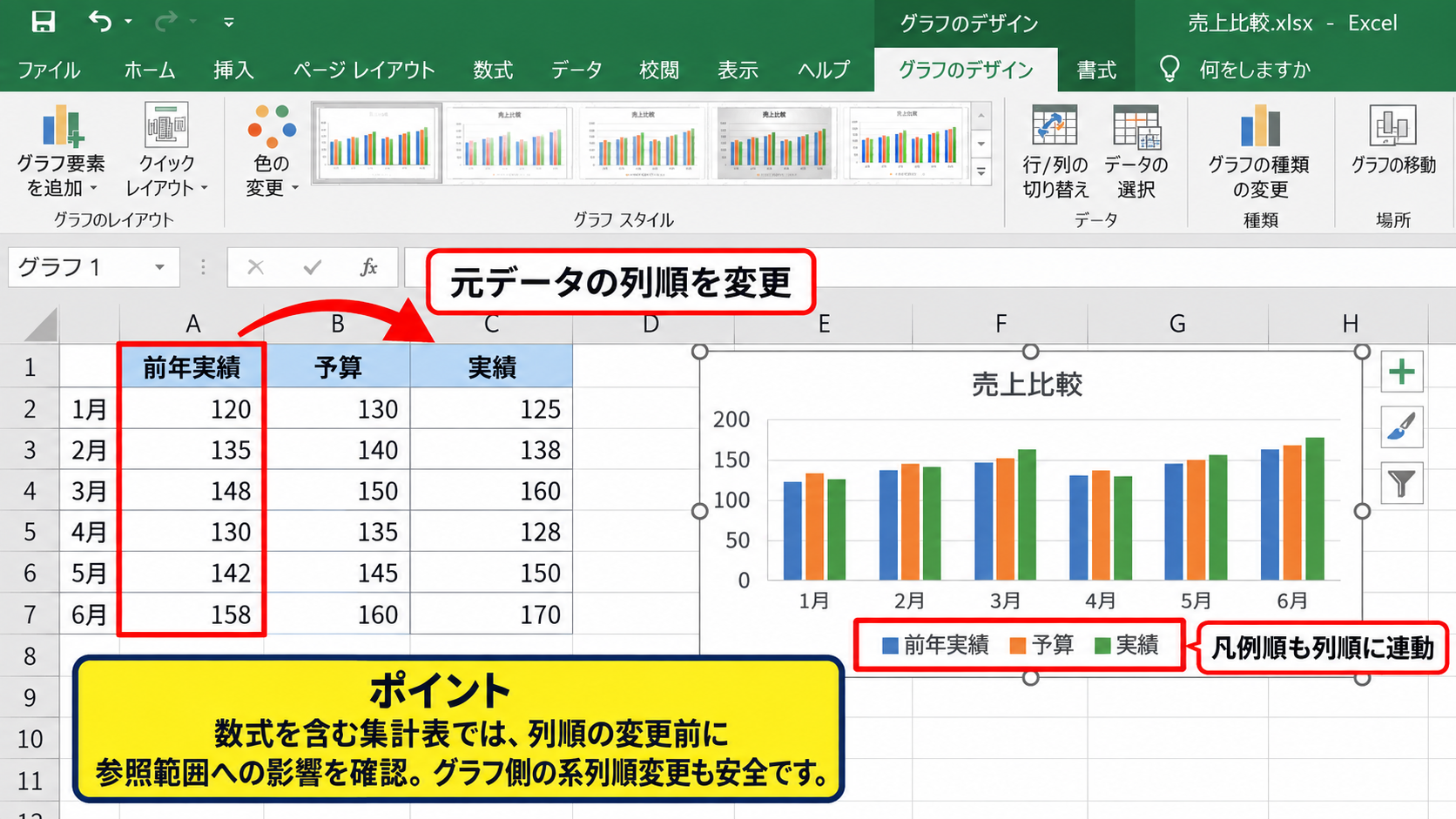Select row 4 header
This screenshot has height=819, width=1456.
click(30, 491)
